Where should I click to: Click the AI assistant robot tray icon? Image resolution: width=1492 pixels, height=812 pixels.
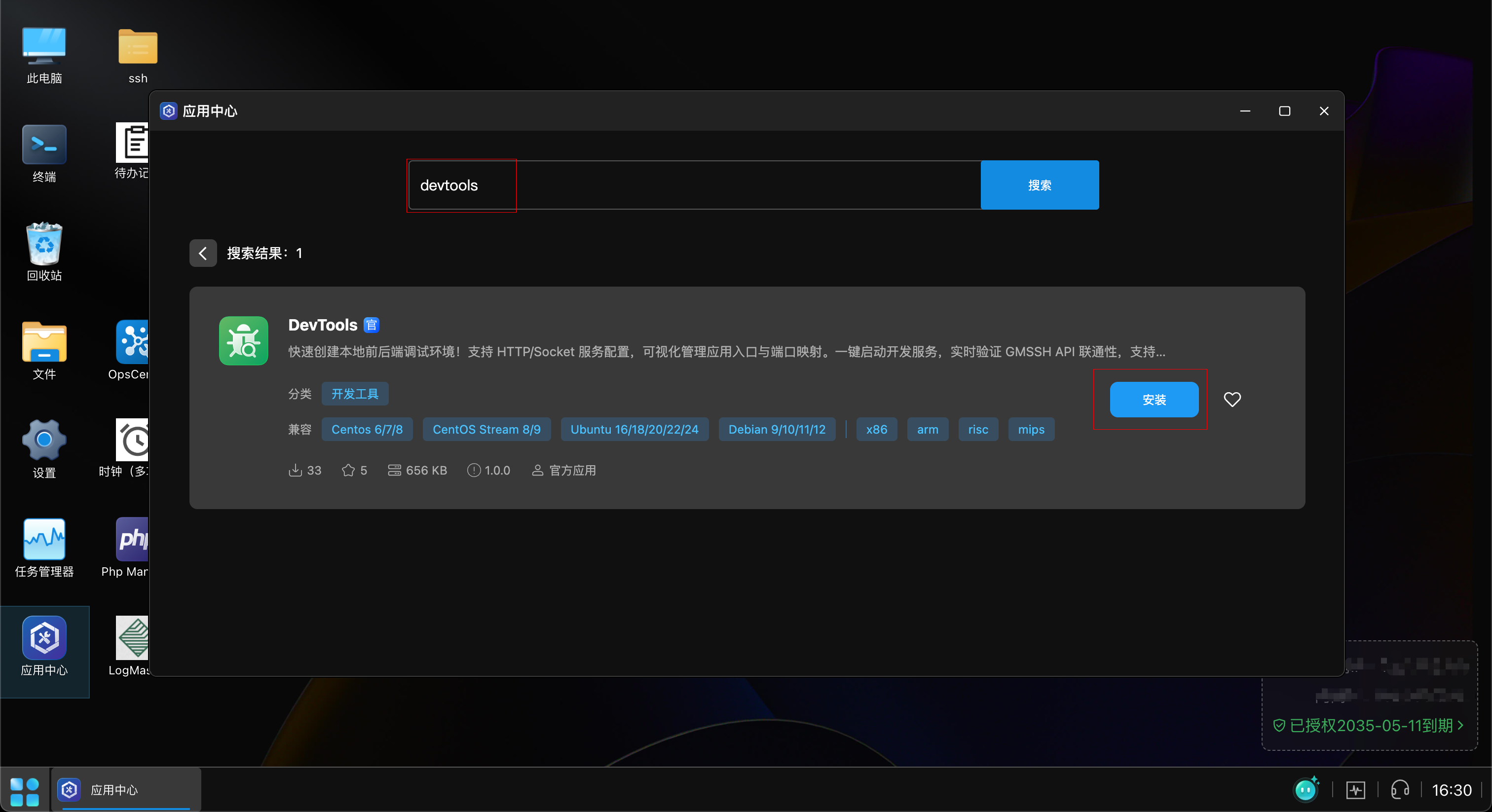tap(1306, 789)
